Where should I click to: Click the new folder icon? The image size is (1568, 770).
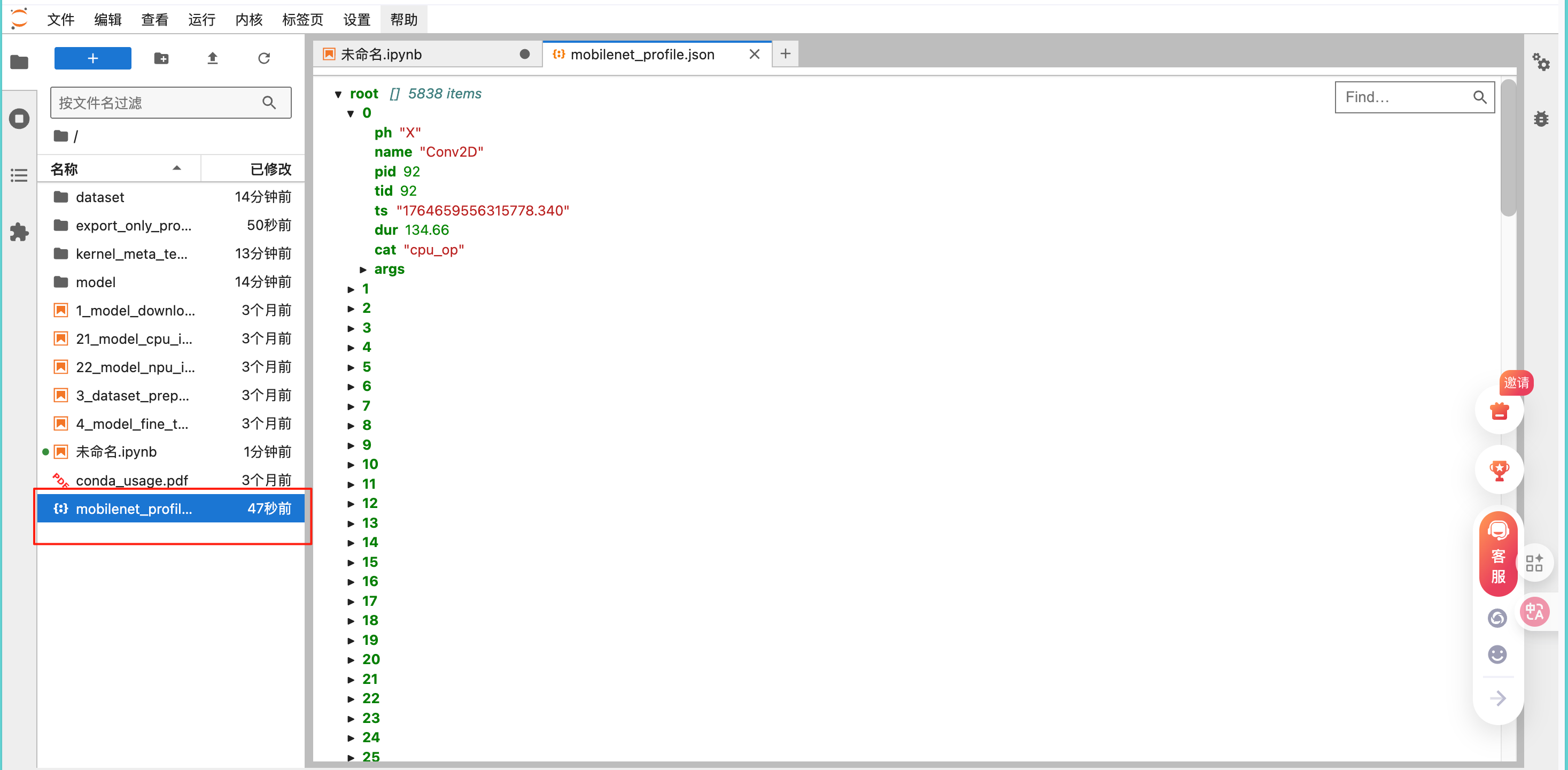tap(161, 58)
